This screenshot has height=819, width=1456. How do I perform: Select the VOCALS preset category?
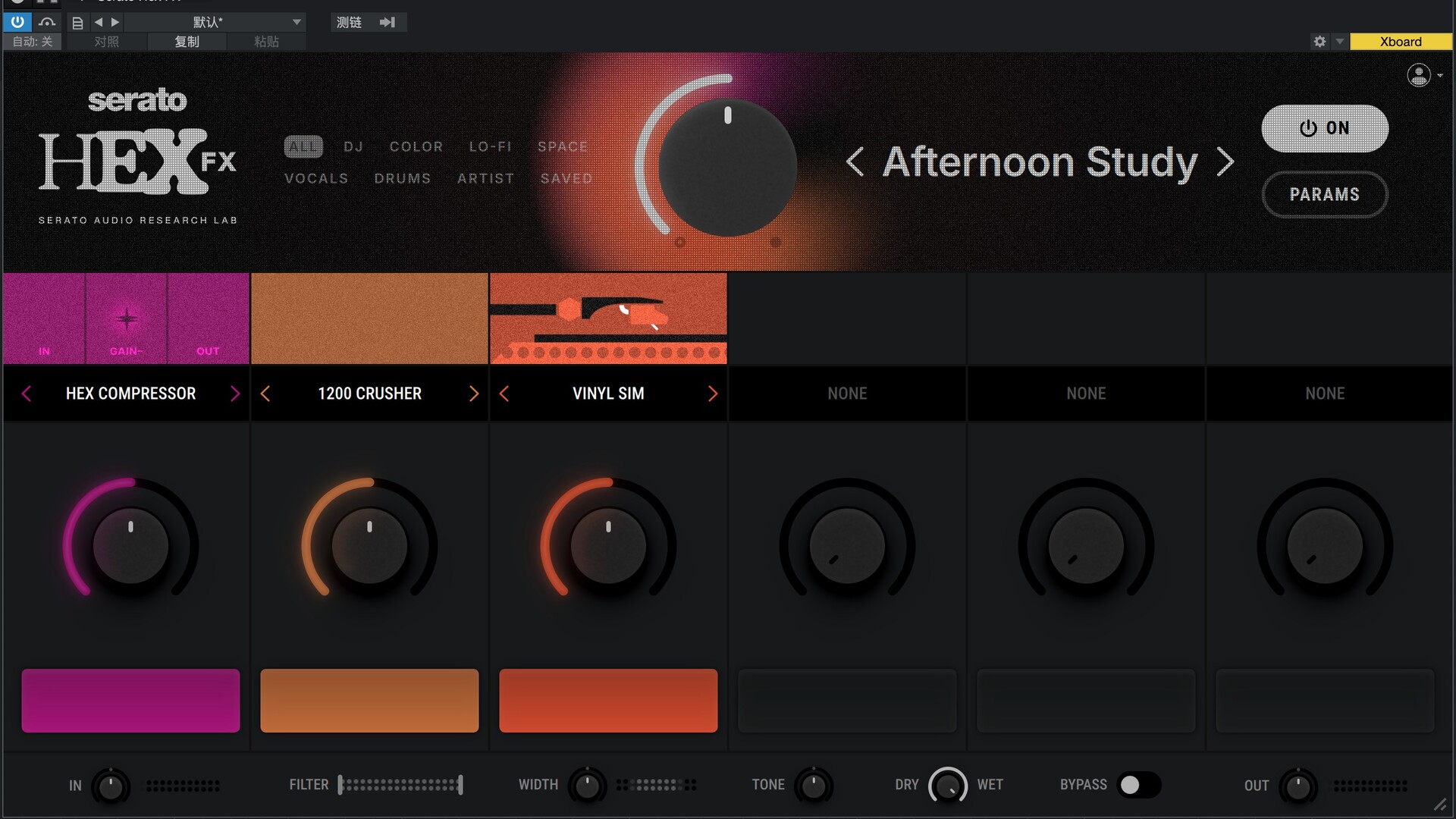tap(316, 178)
